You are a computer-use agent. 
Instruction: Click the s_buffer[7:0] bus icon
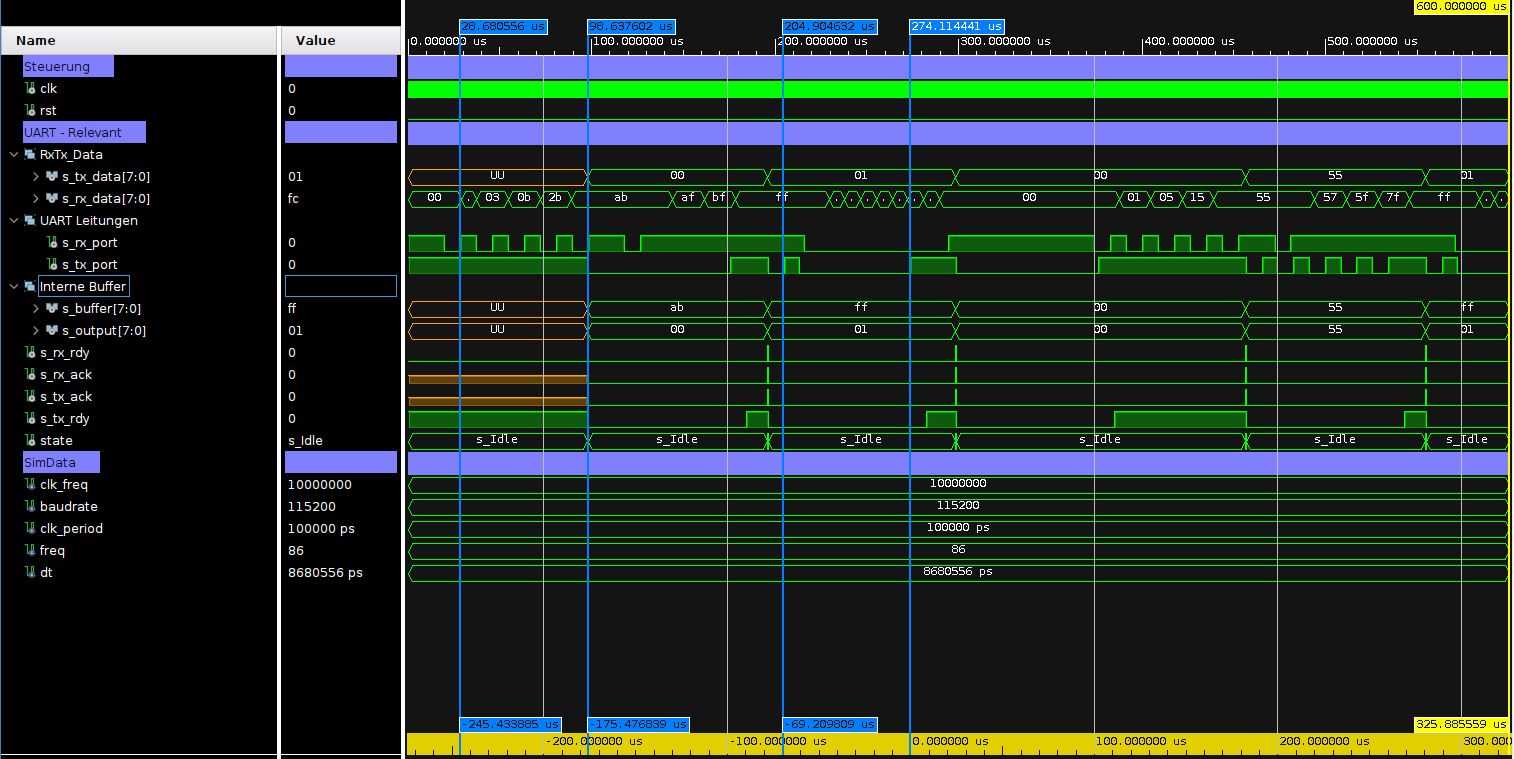coord(52,309)
